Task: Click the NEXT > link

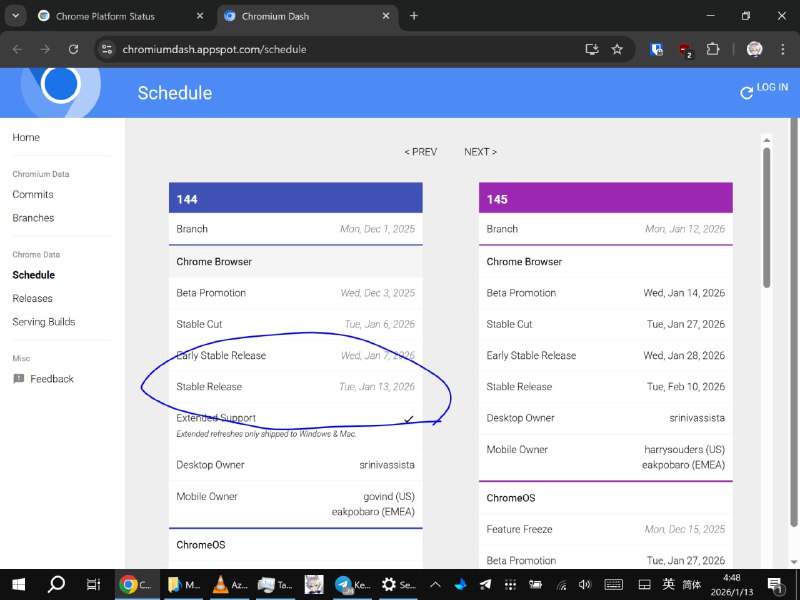Action: click(480, 152)
